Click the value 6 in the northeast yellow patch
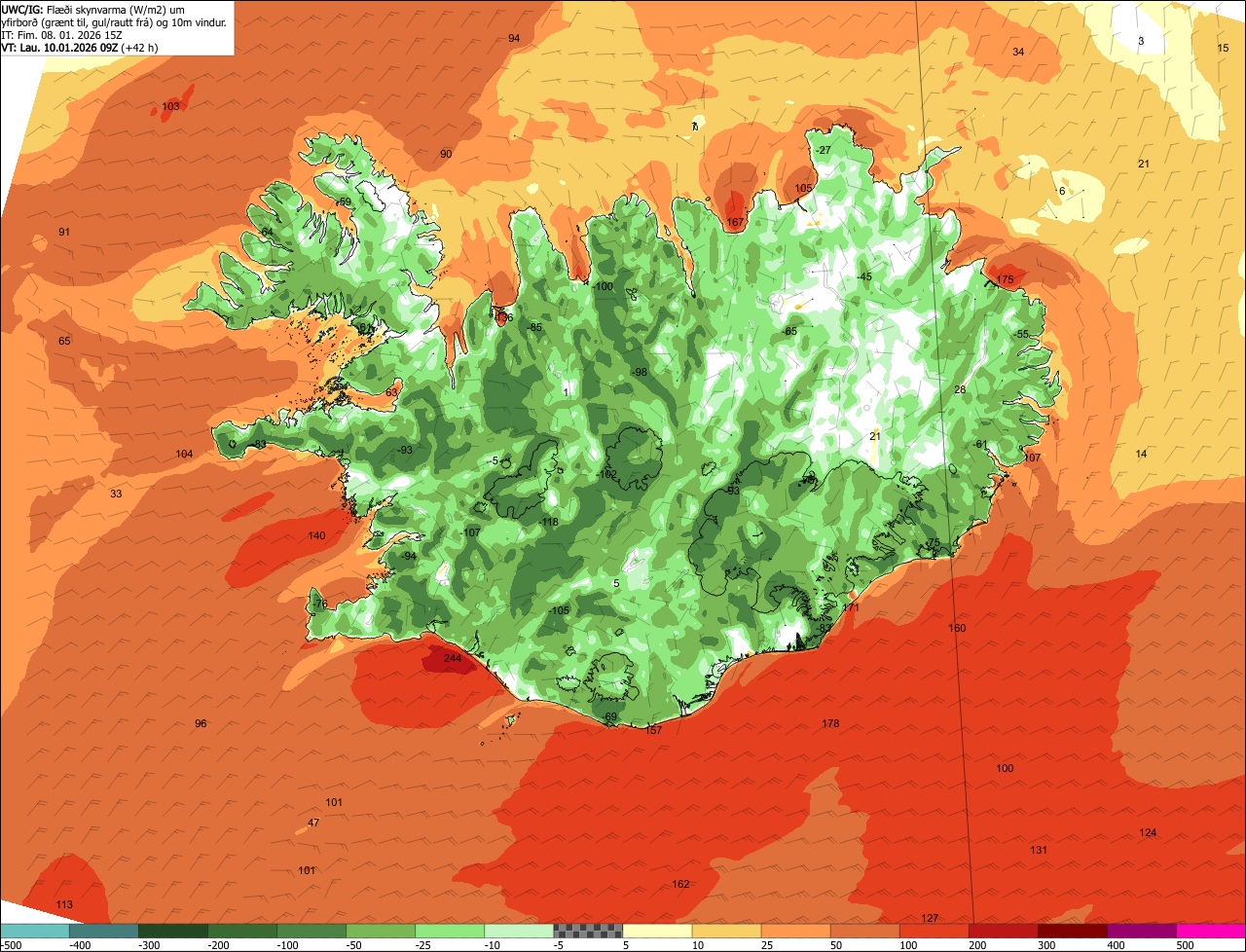1246x952 pixels. click(1062, 192)
